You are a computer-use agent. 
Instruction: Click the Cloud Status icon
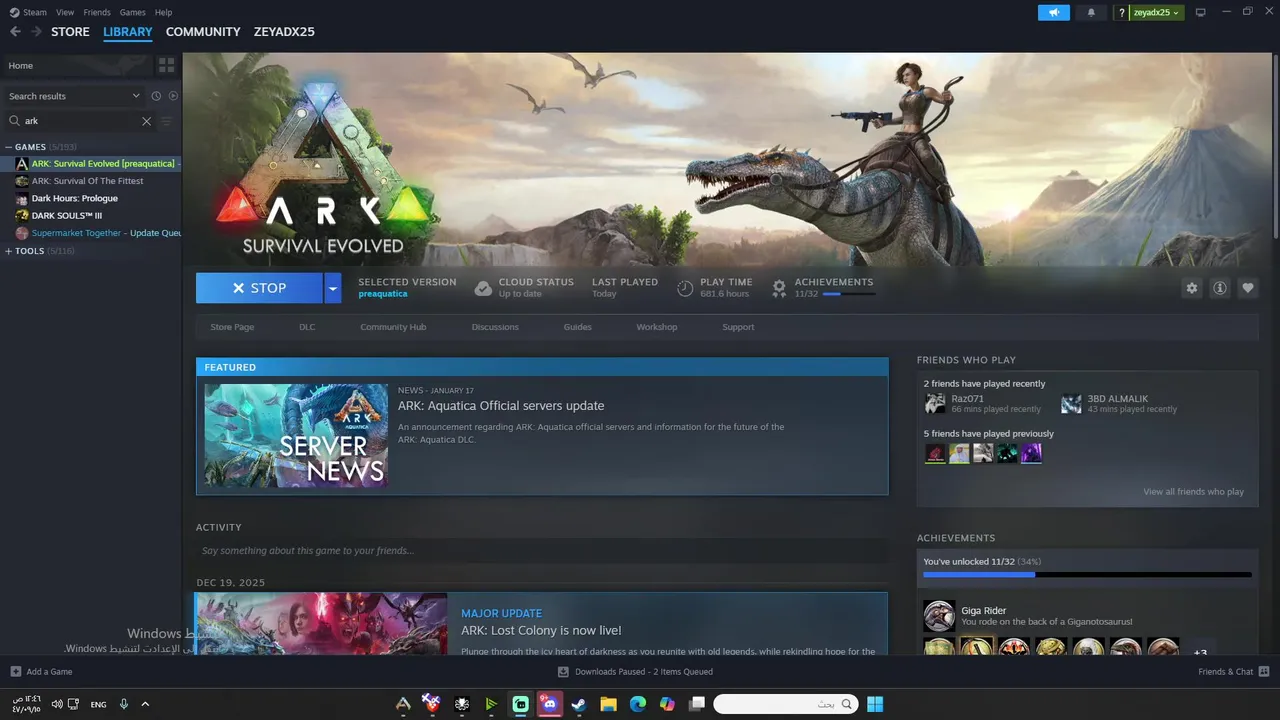(x=483, y=288)
